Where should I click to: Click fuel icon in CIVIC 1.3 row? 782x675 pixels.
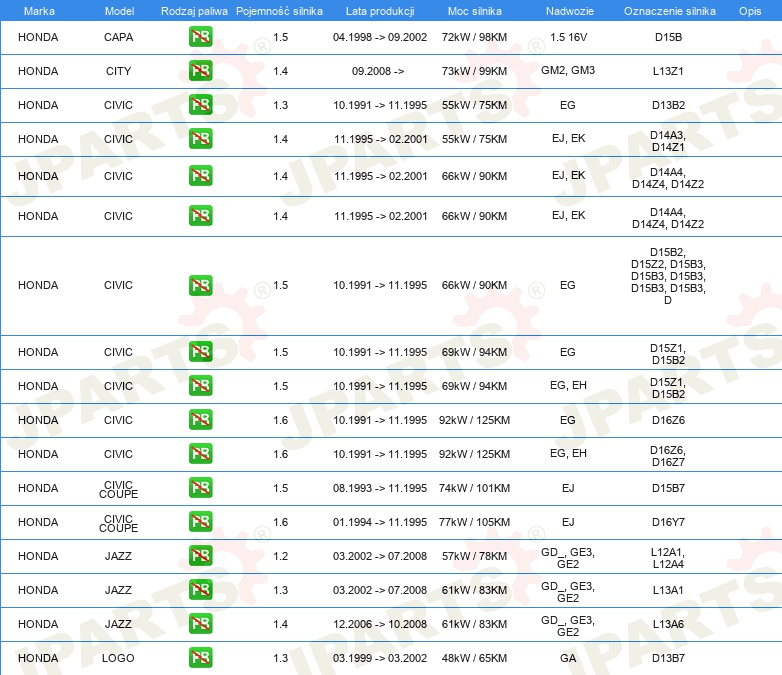tap(200, 105)
